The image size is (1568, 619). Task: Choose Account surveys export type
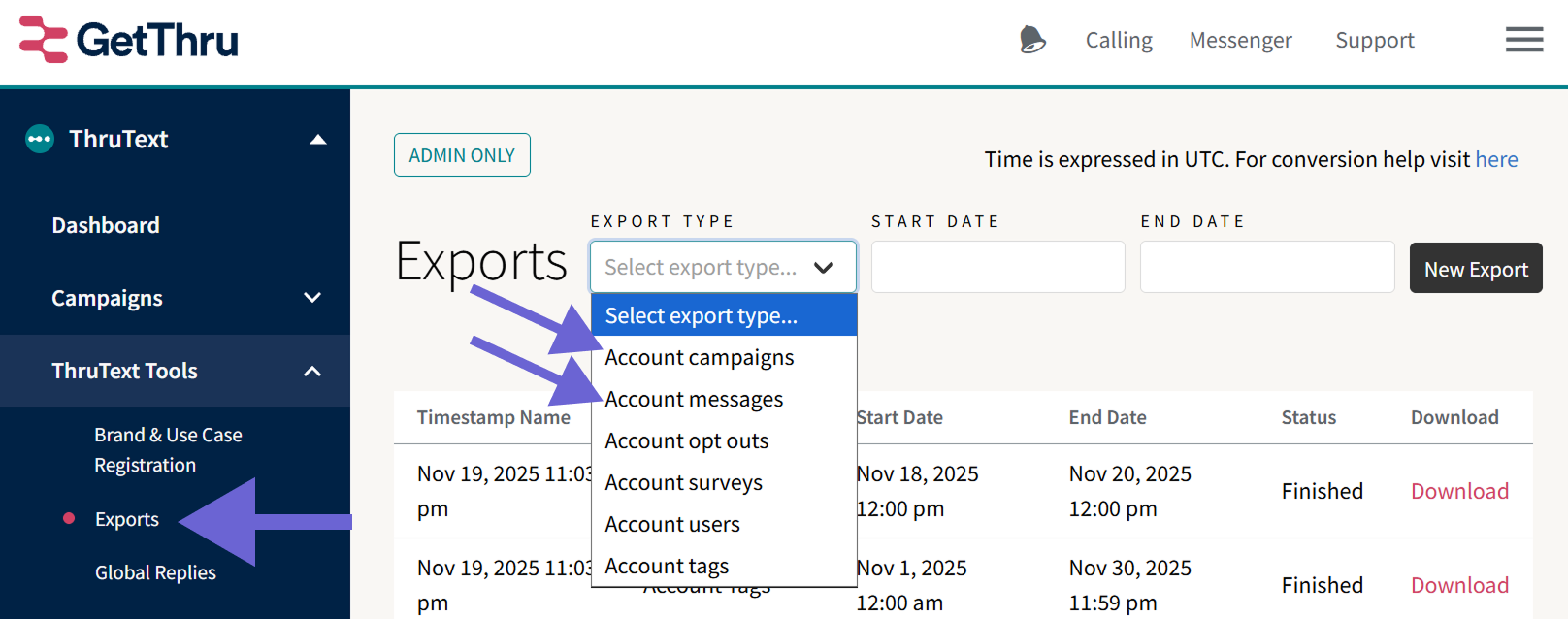724,482
